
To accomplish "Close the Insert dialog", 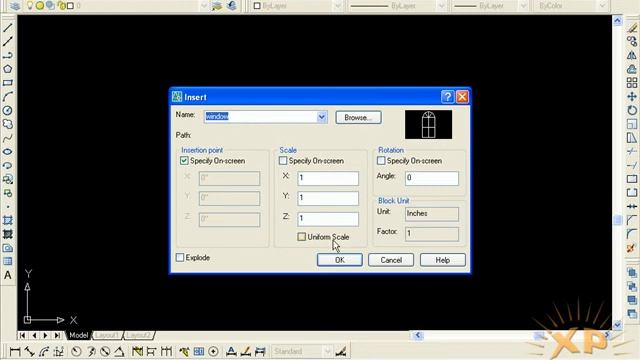I will point(462,97).
